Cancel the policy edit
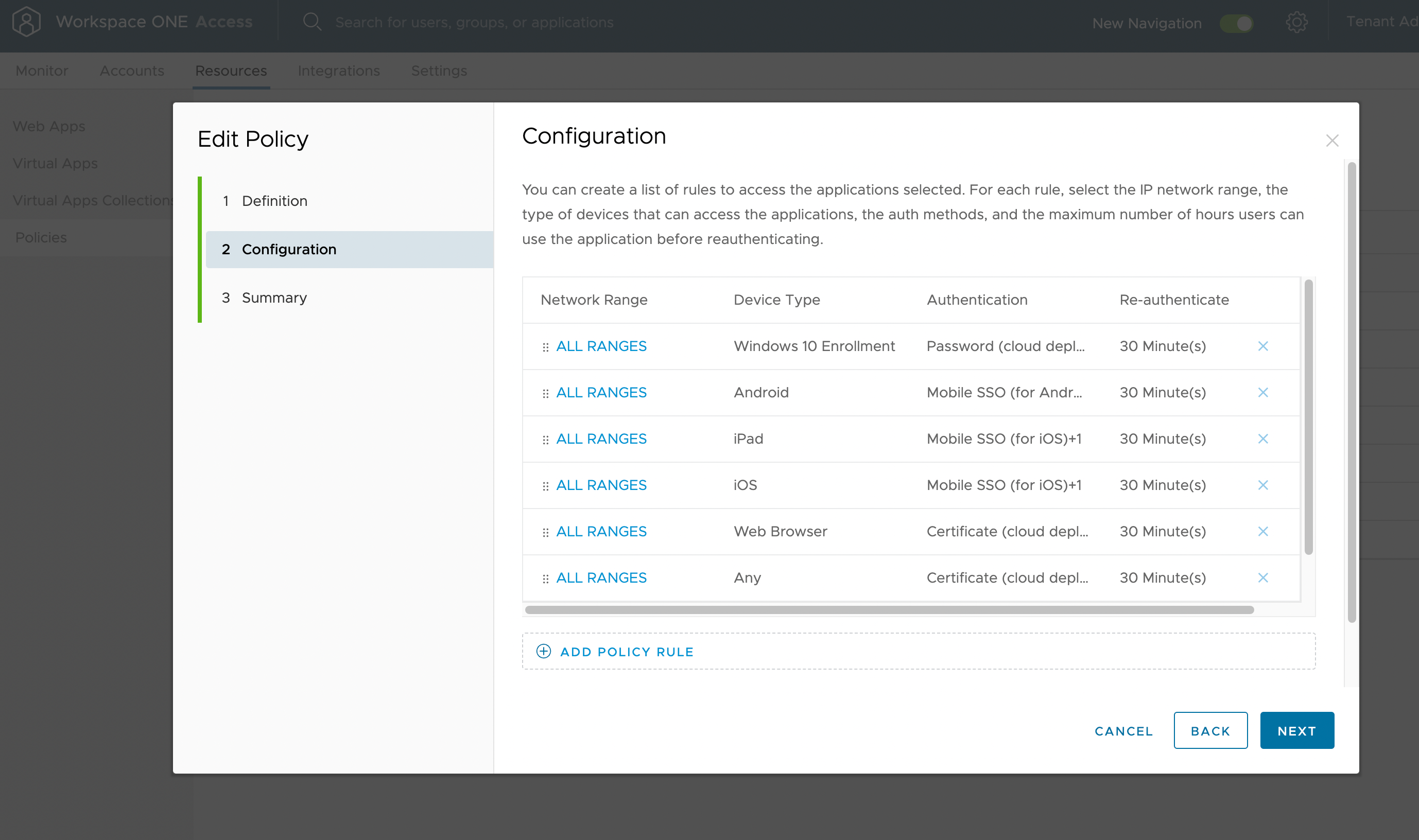 pyautogui.click(x=1123, y=731)
